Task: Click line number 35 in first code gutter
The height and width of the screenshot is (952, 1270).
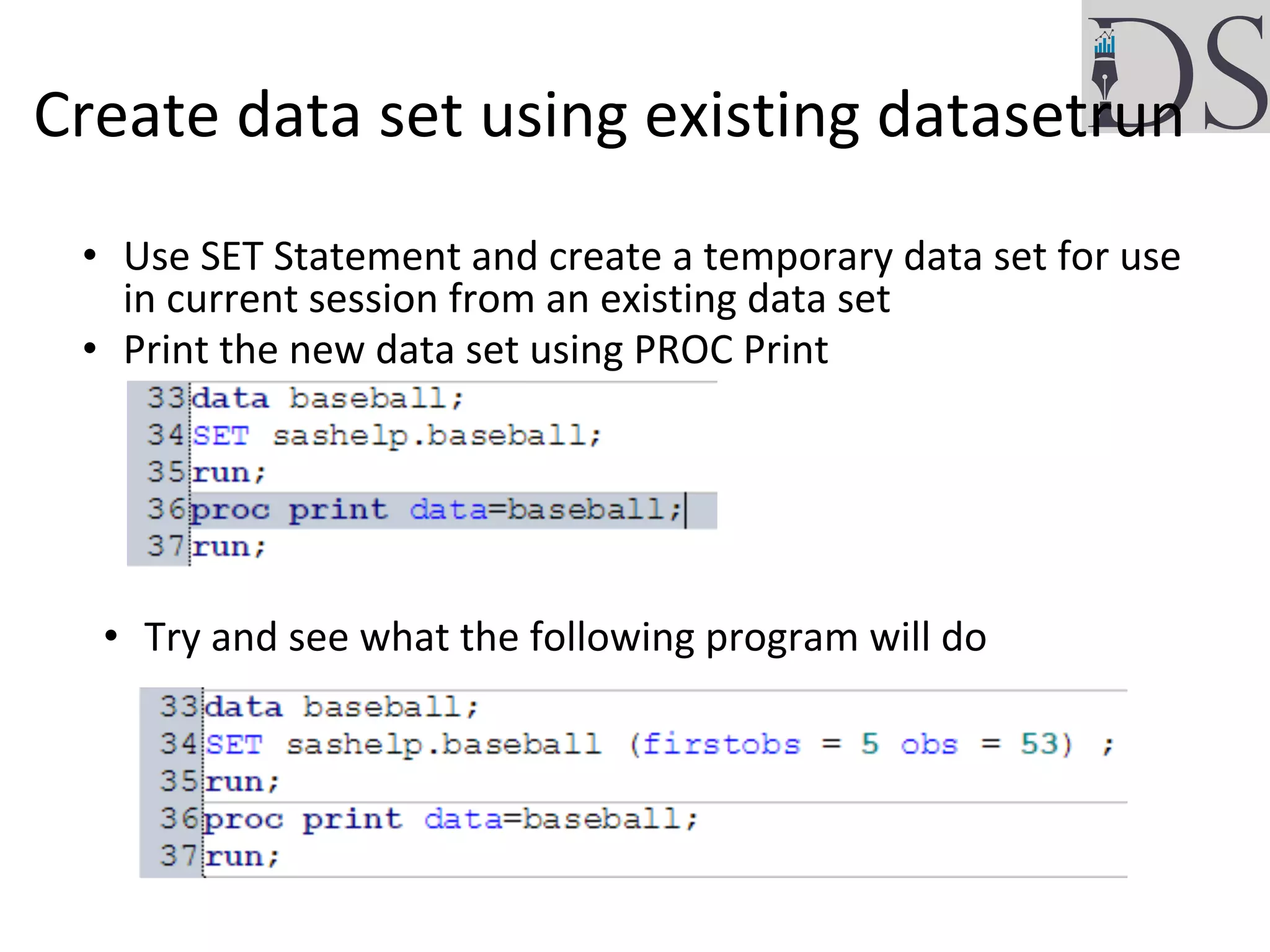Action: coord(166,472)
